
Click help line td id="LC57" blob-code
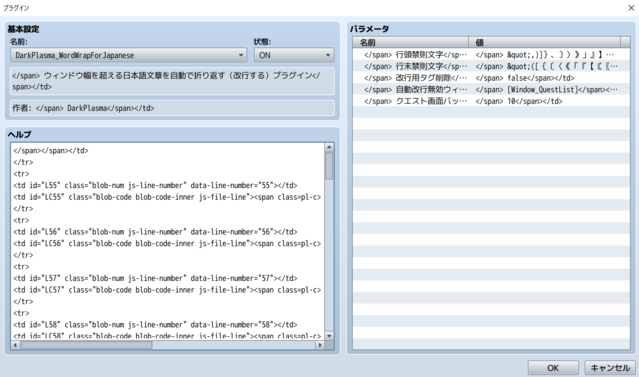[167, 290]
